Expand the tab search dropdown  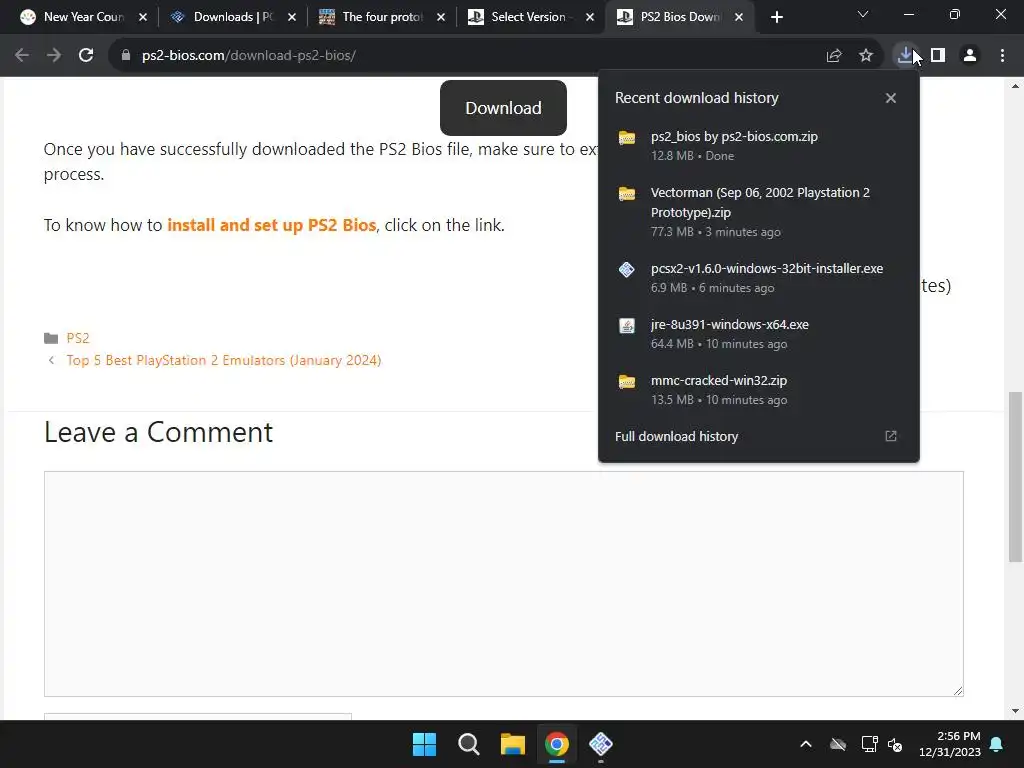pos(863,14)
